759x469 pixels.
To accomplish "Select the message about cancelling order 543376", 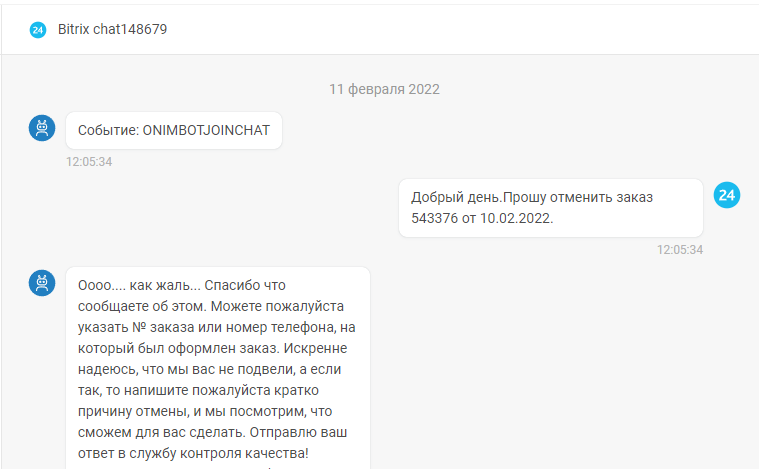I will click(x=551, y=208).
